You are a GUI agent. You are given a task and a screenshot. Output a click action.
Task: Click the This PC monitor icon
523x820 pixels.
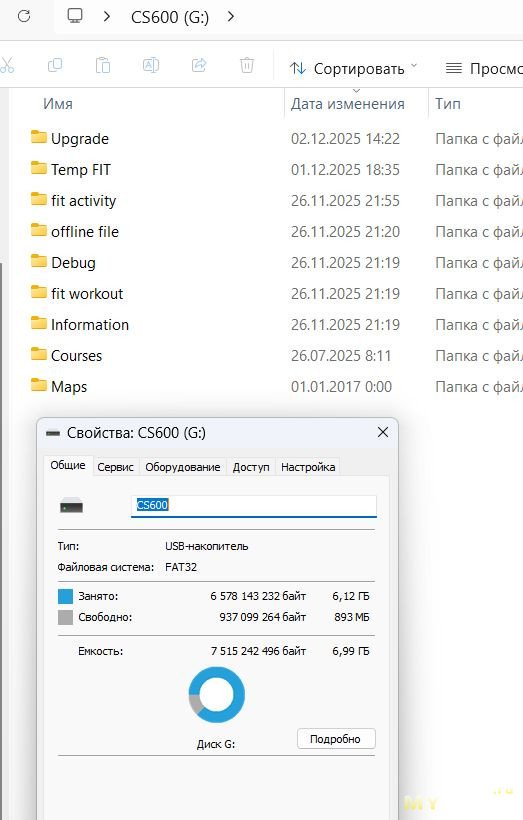75,16
